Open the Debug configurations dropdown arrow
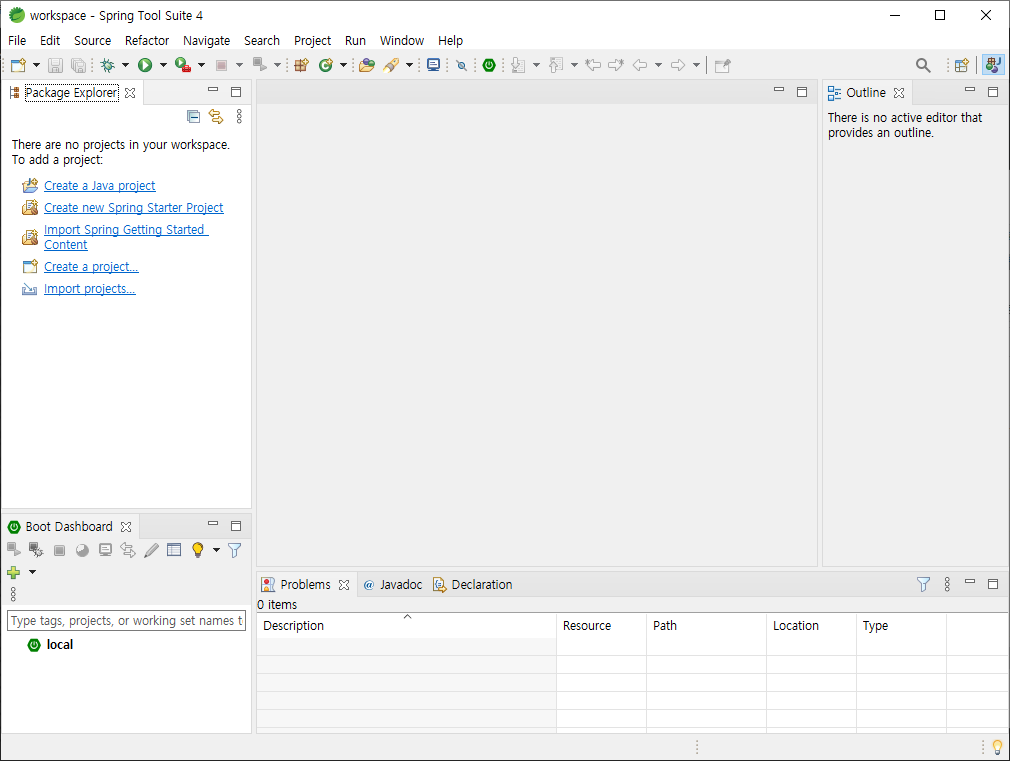1010x761 pixels. pos(125,65)
